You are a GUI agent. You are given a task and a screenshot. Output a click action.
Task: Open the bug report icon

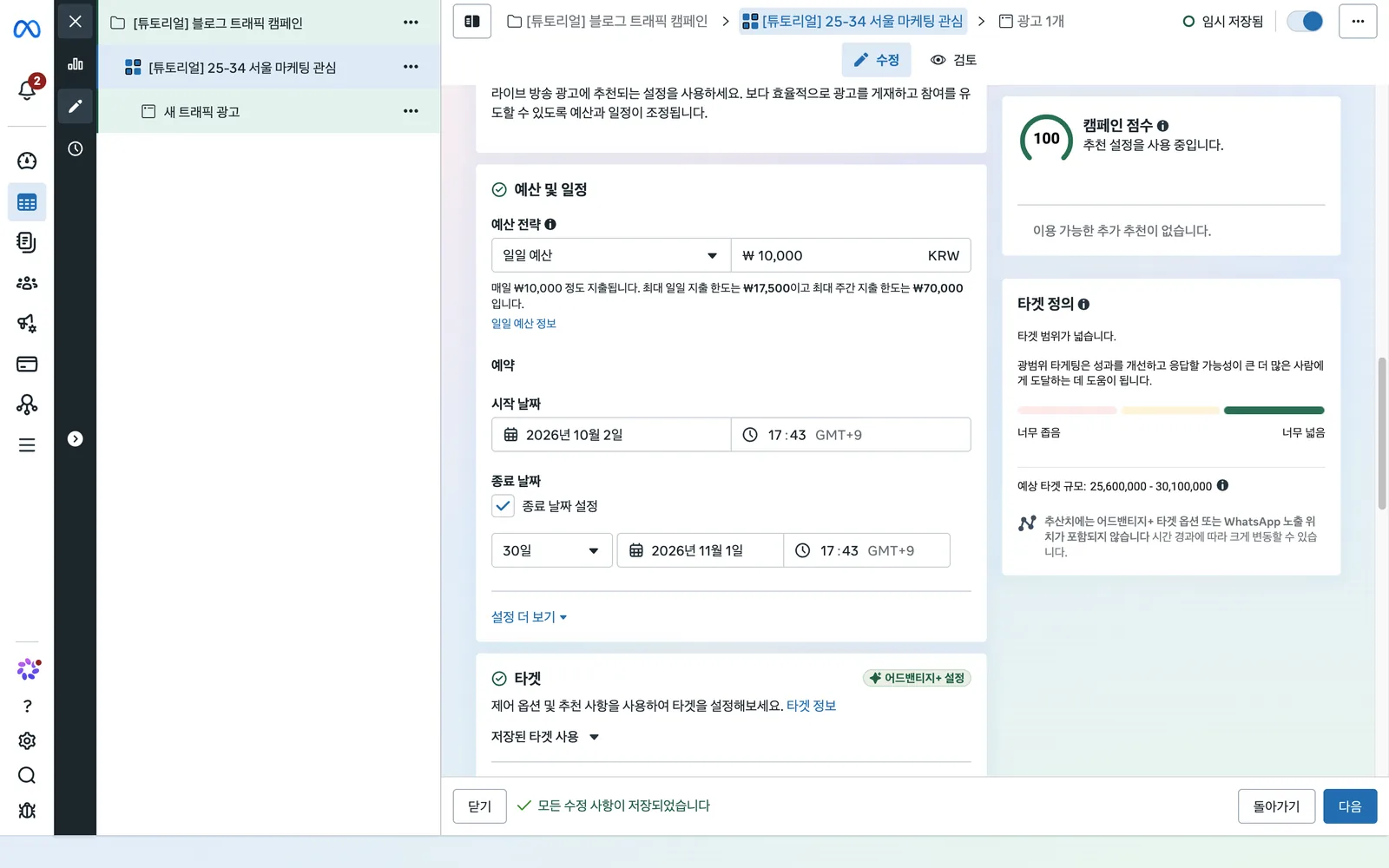point(27,810)
